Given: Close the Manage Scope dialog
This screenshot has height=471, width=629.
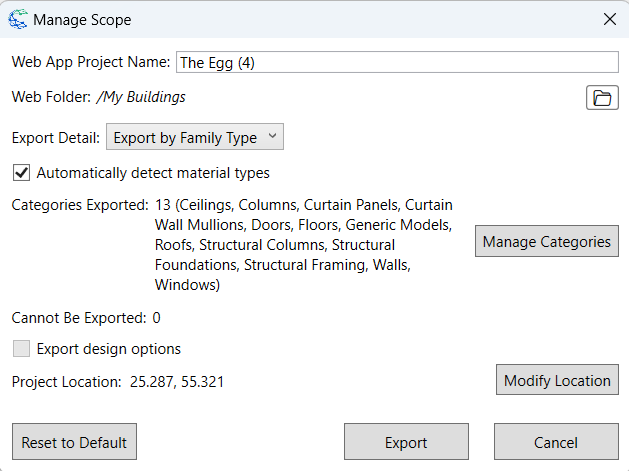Looking at the screenshot, I should (610, 19).
